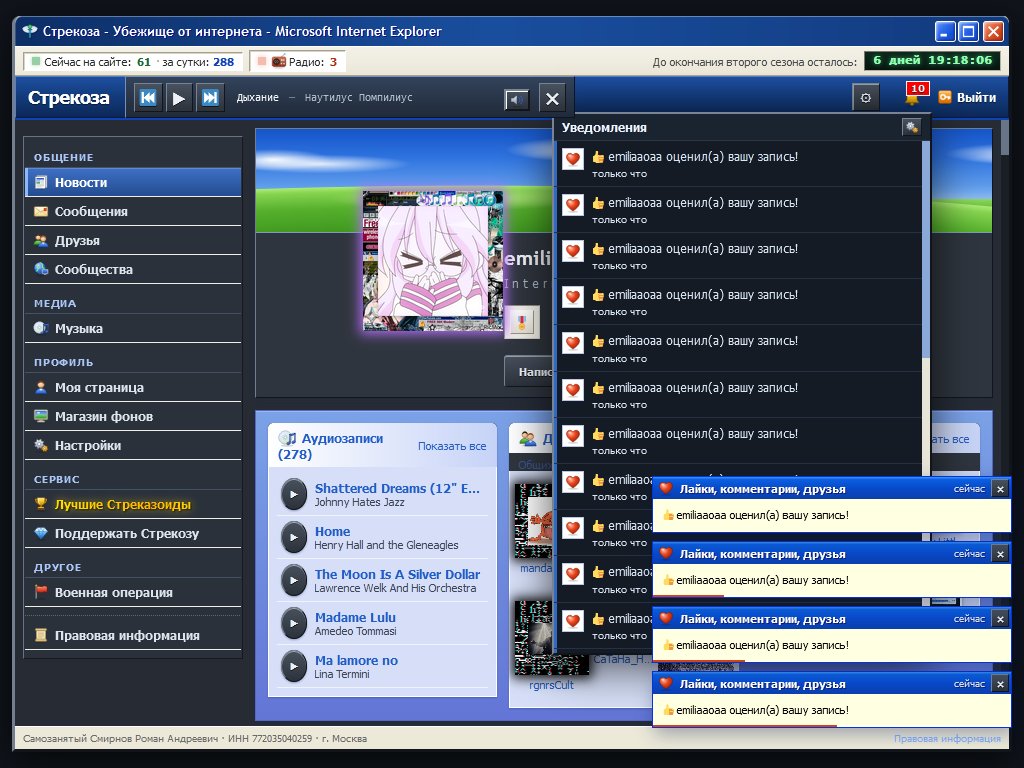This screenshot has height=768, width=1024.
Task: Open the gear settings icon in header
Action: point(866,98)
